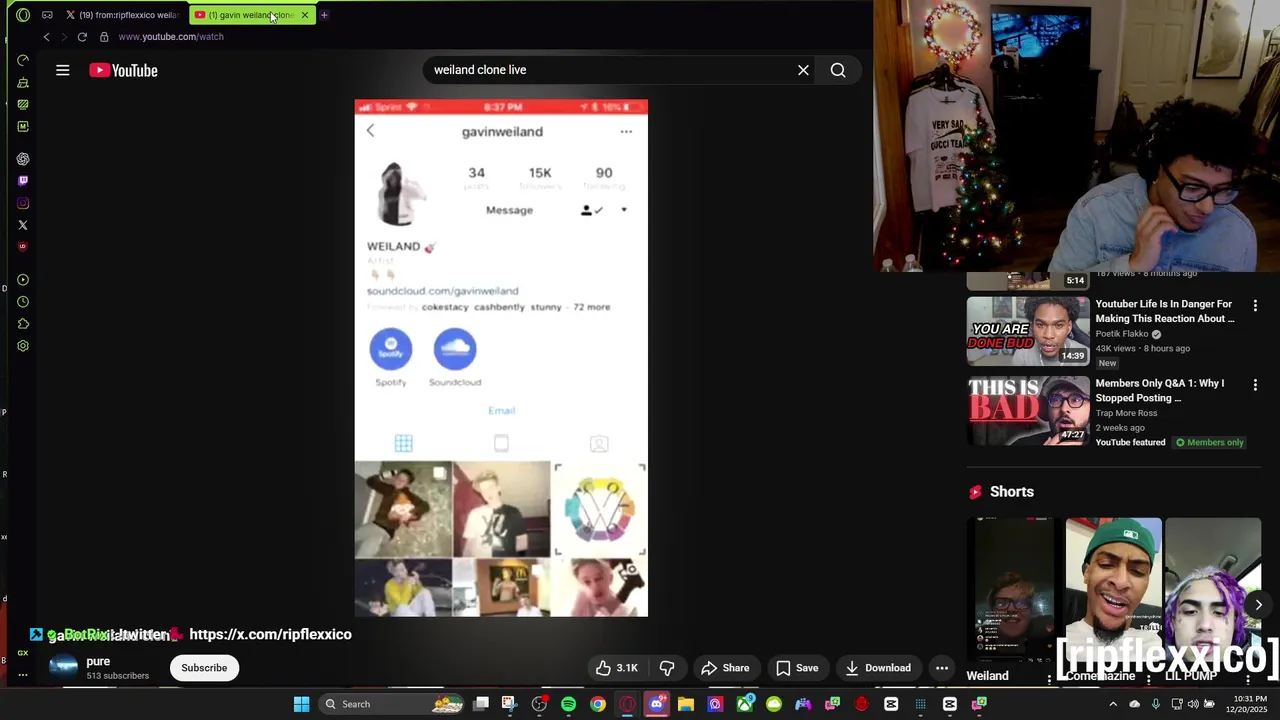The width and height of the screenshot is (1280, 720).
Task: Open the YouTube hamburger guide menu
Action: pos(62,70)
